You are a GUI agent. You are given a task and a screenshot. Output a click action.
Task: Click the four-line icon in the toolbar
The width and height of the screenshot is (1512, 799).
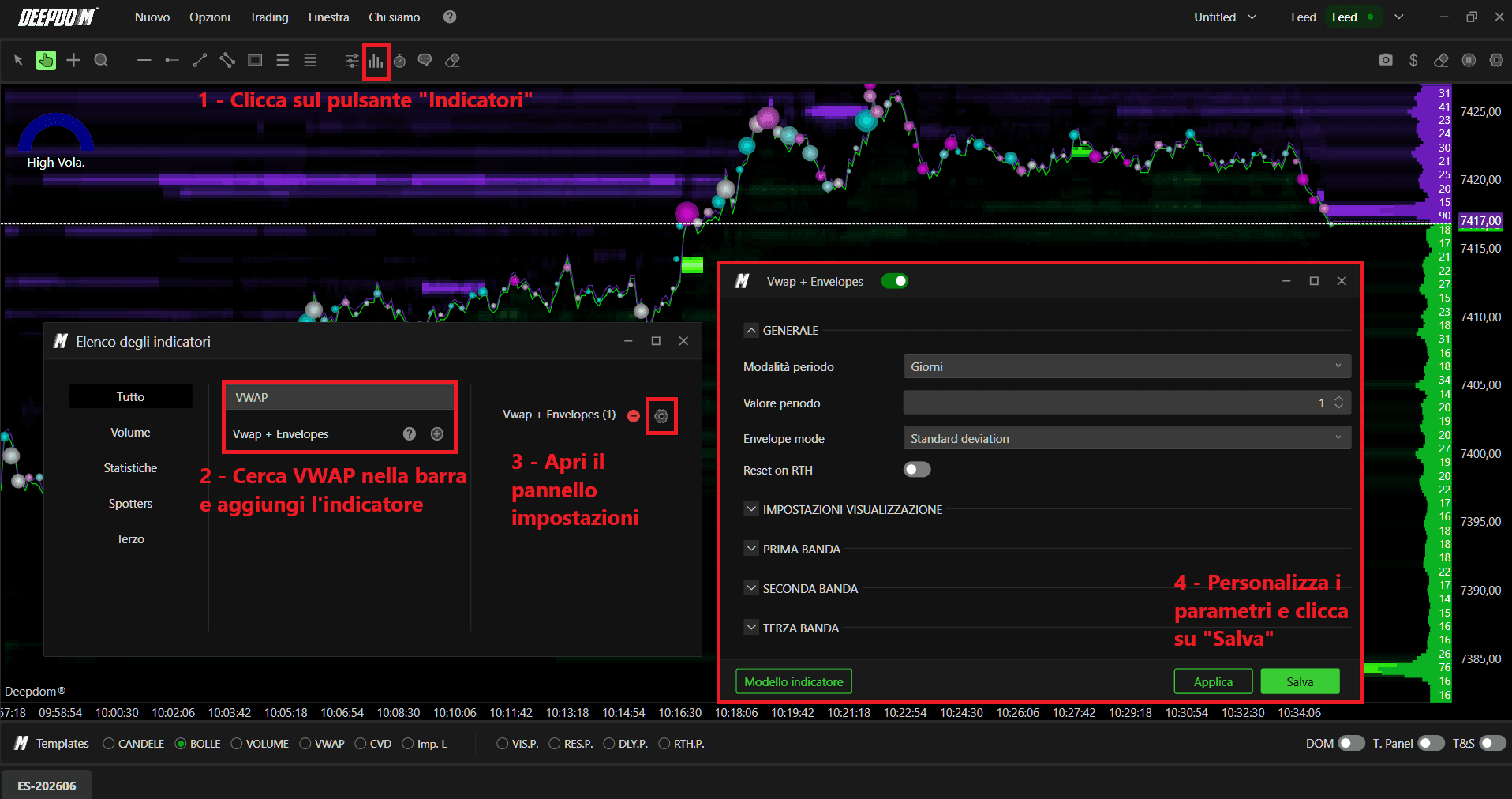pyautogui.click(x=310, y=60)
